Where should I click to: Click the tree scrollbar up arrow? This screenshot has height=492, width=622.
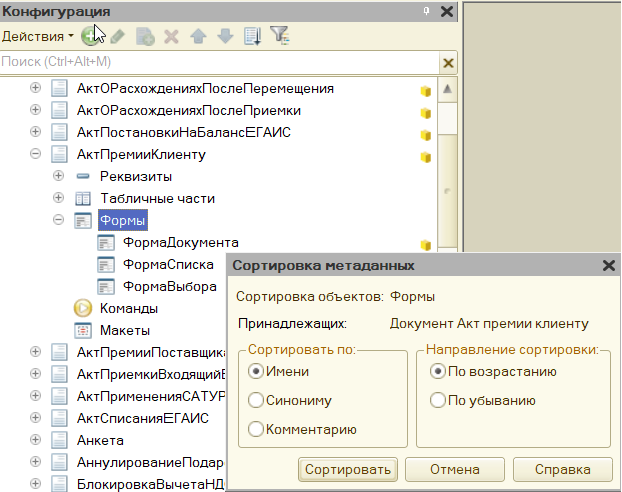(x=447, y=89)
